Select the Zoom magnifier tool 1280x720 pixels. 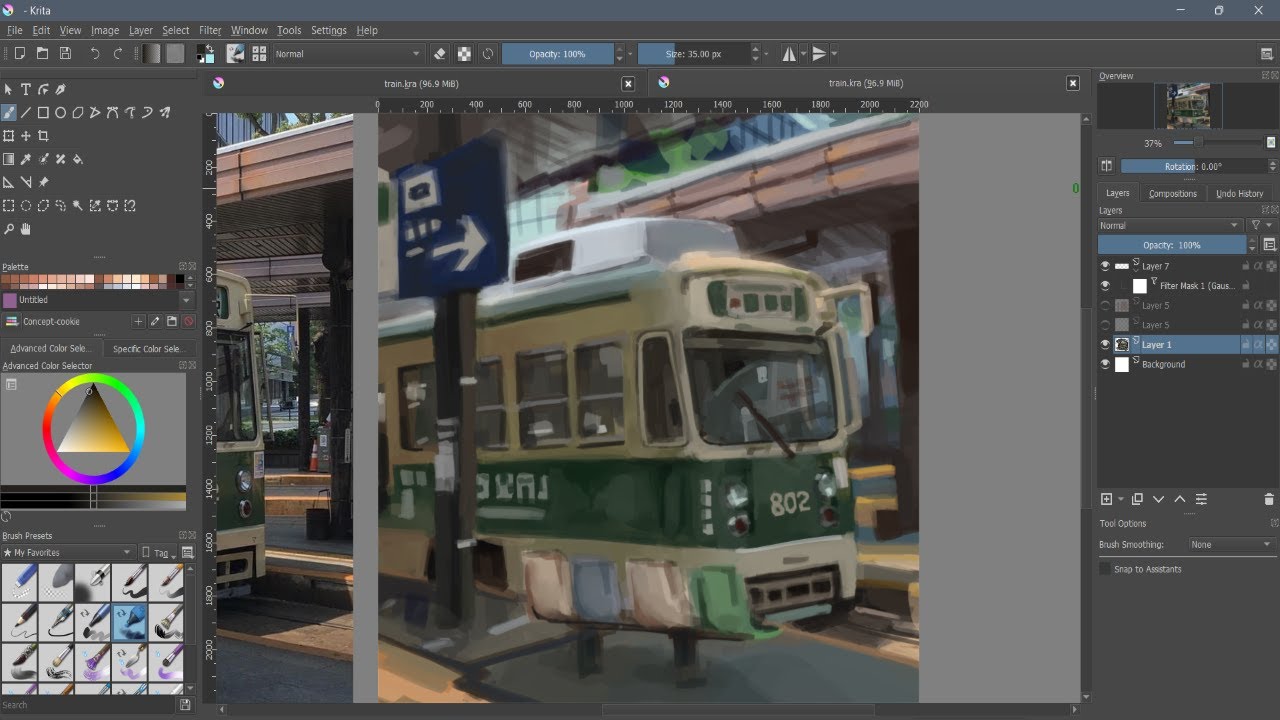[9, 229]
